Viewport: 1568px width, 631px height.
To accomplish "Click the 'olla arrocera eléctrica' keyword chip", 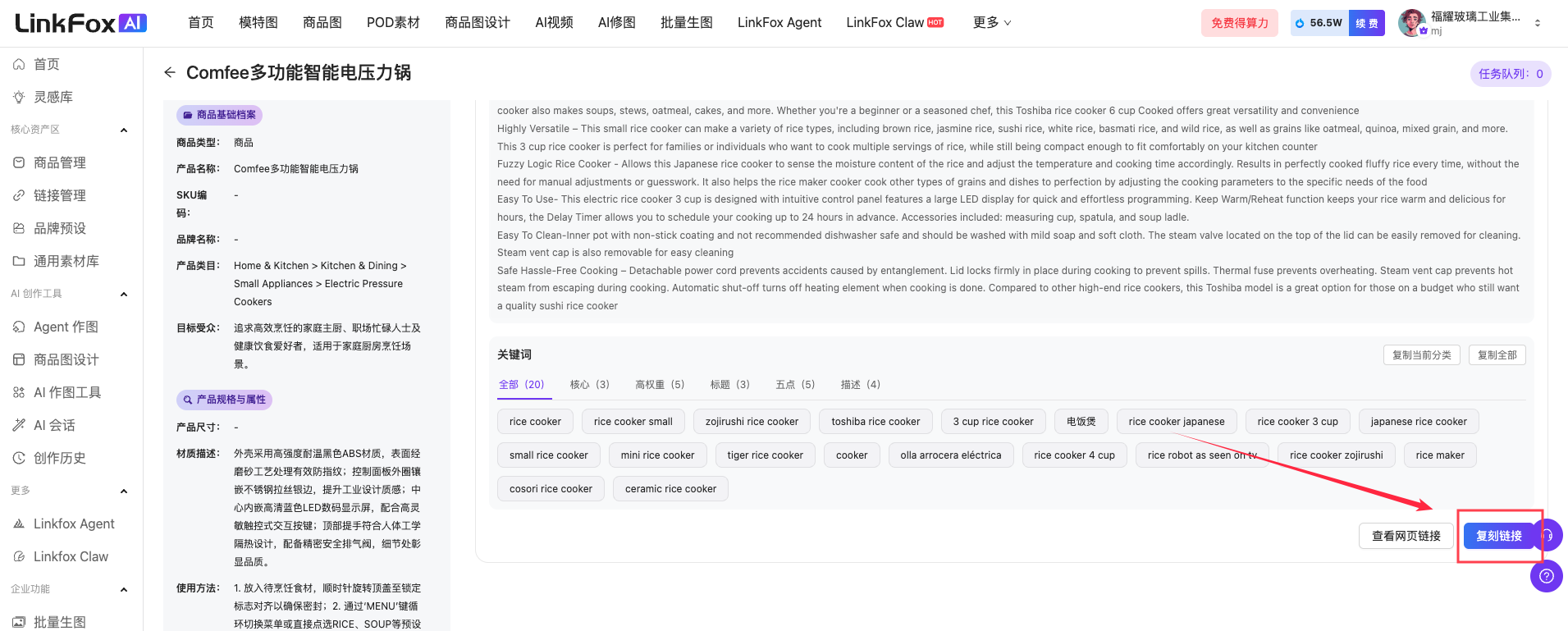I will pos(951,455).
